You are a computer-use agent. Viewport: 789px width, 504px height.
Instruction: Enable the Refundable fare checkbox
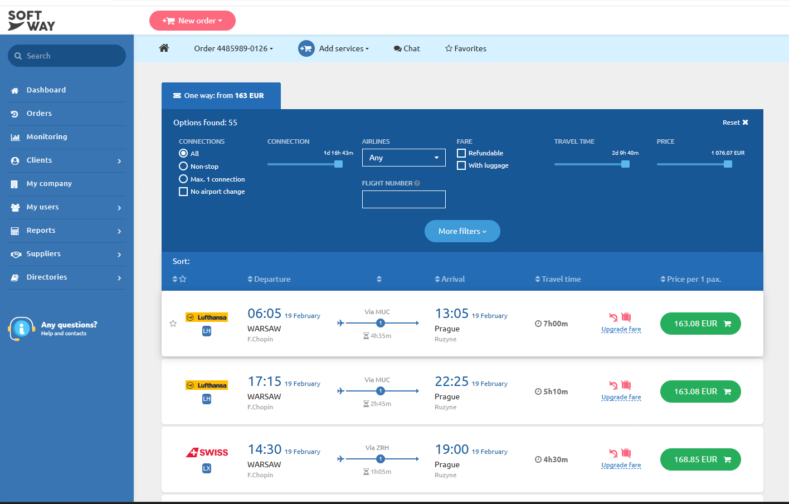point(461,153)
